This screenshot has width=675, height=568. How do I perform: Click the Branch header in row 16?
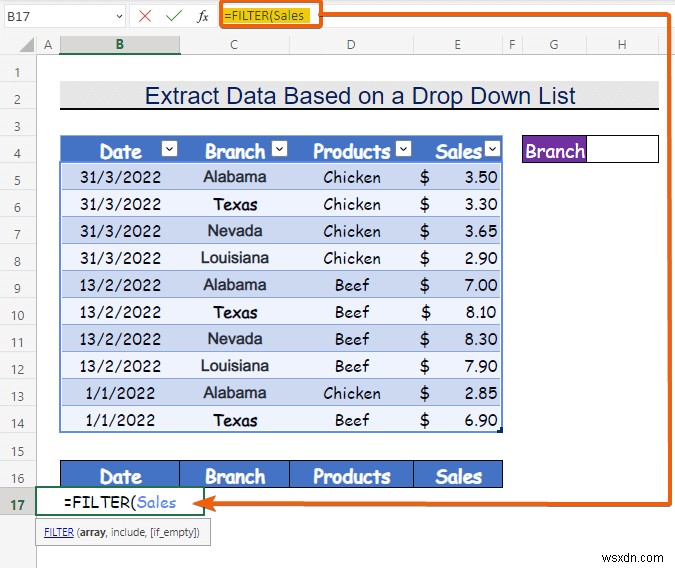235,475
